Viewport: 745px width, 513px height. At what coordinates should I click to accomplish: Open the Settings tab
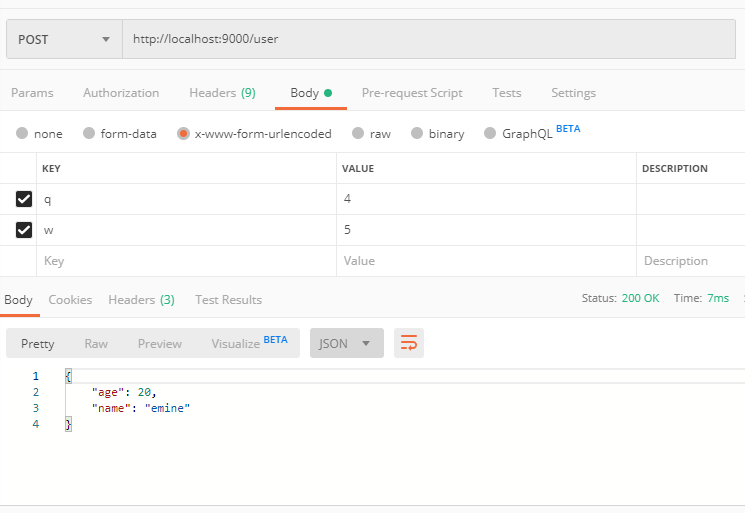573,93
